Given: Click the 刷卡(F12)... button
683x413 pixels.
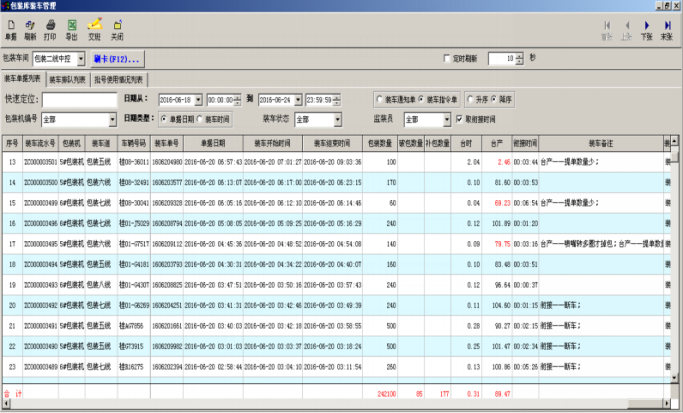Looking at the screenshot, I should (x=118, y=59).
